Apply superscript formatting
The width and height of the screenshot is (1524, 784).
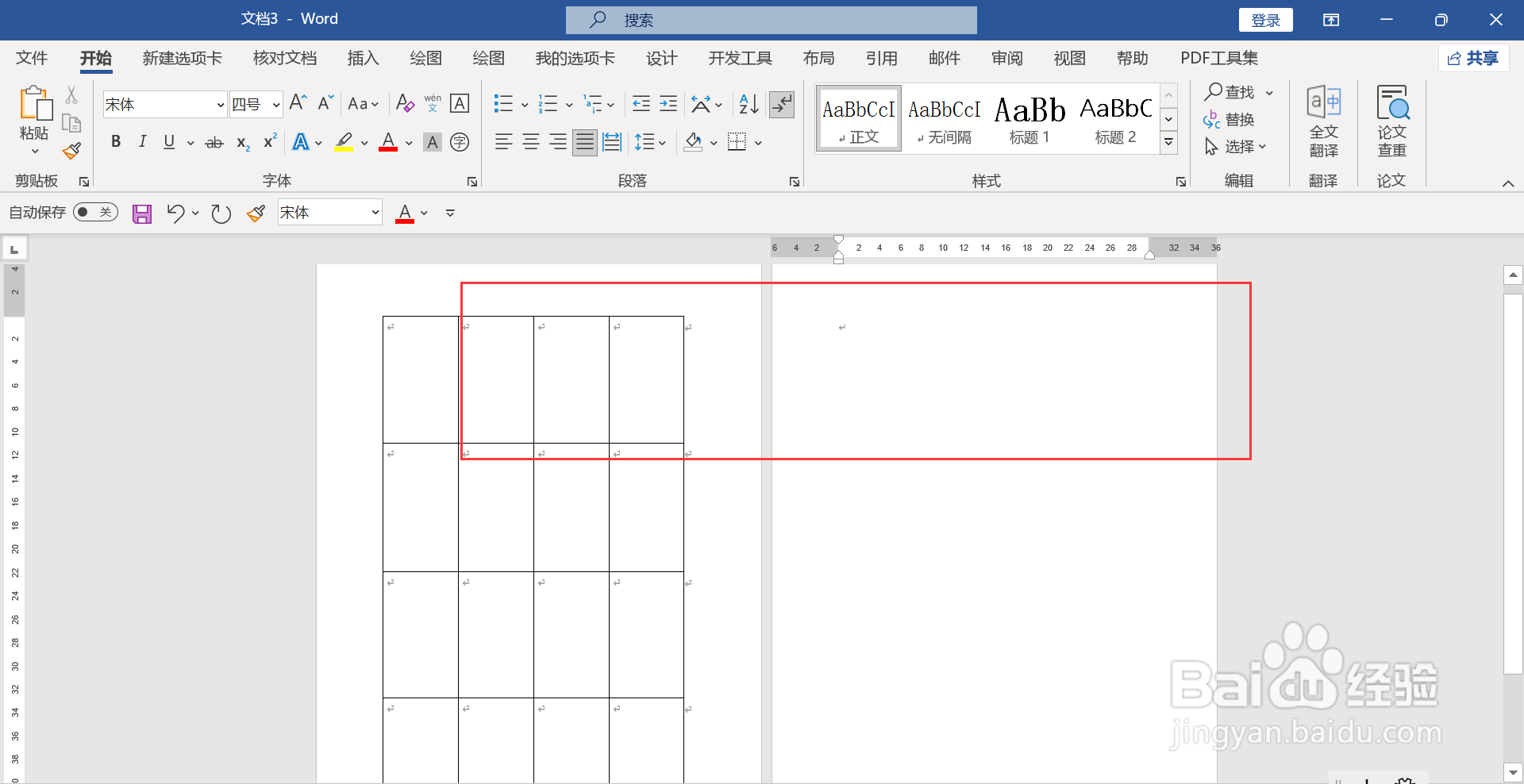(270, 141)
